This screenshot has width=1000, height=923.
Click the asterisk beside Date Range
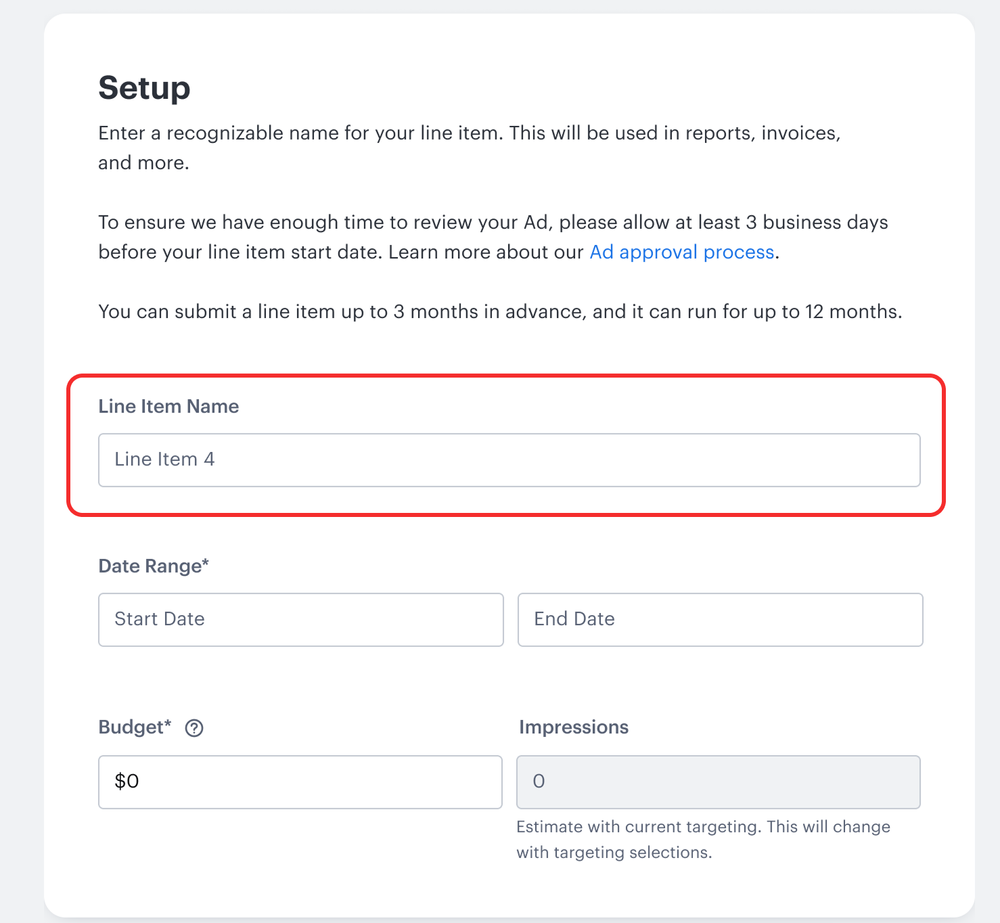(206, 564)
